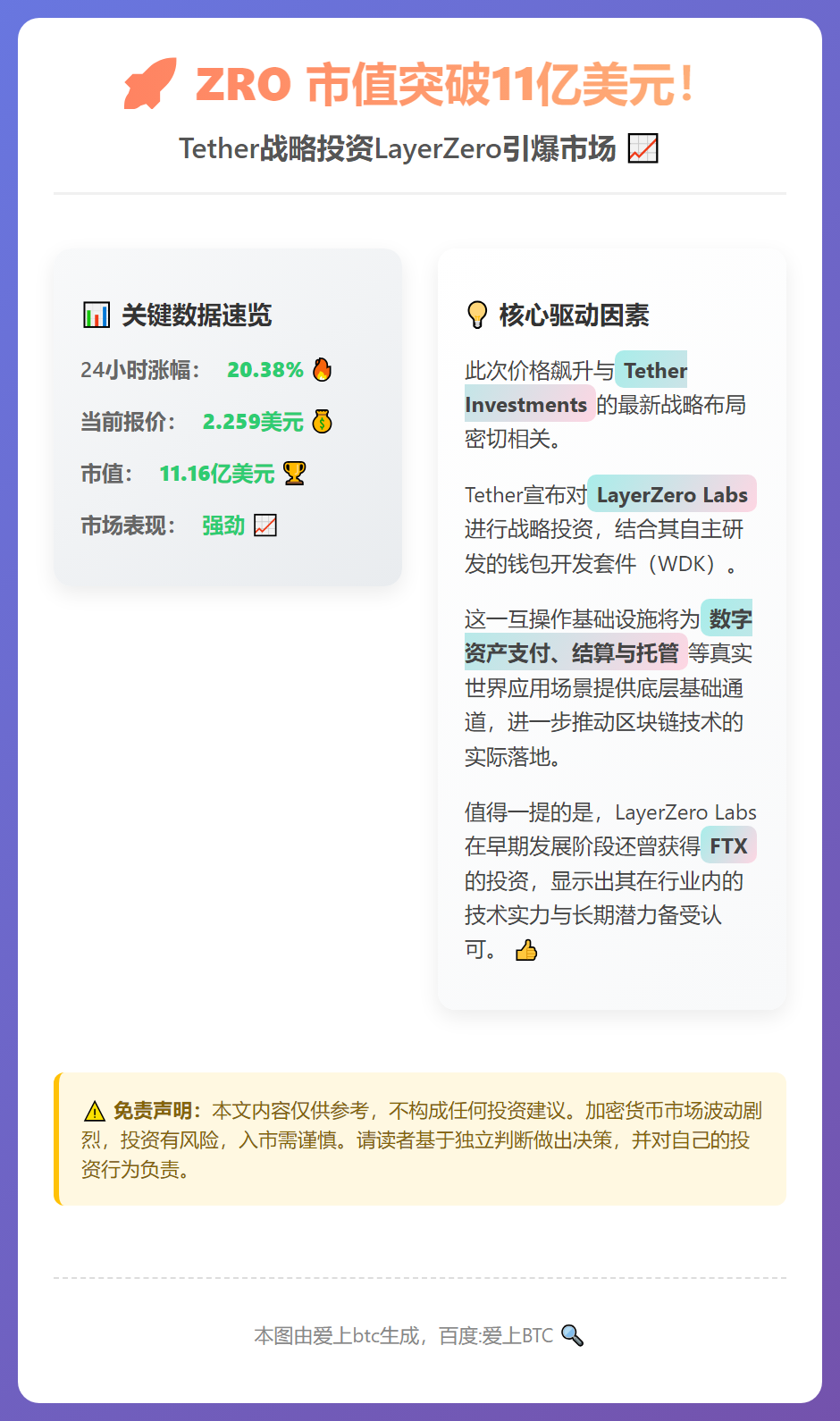The width and height of the screenshot is (840, 1421).
Task: Click the warning triangle icon before 免责声明
Action: point(95,1111)
